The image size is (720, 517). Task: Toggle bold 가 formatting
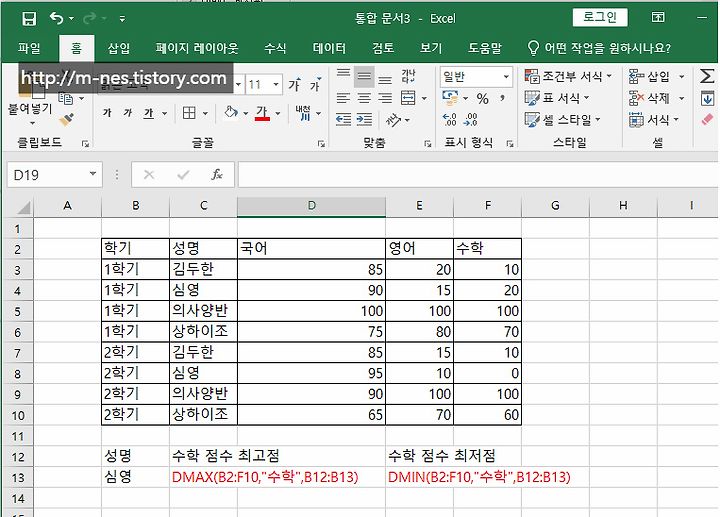107,112
